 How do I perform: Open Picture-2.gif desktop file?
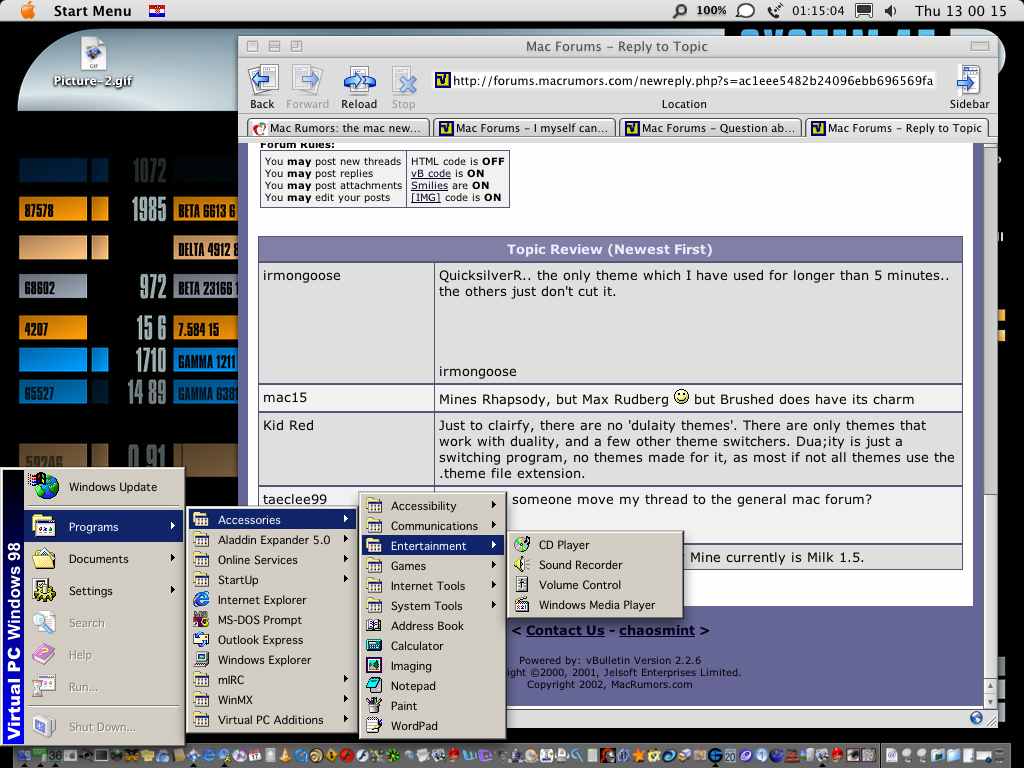point(93,63)
